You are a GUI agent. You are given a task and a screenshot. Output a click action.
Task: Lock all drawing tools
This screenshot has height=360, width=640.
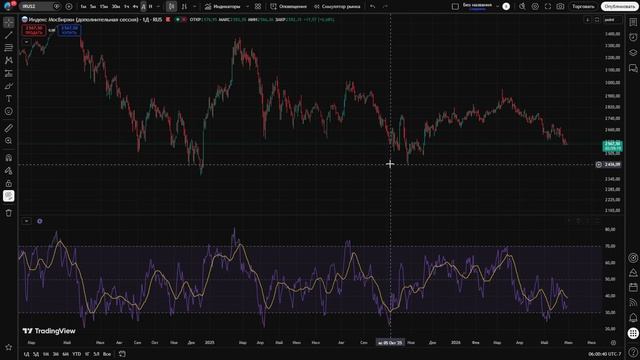click(x=9, y=183)
